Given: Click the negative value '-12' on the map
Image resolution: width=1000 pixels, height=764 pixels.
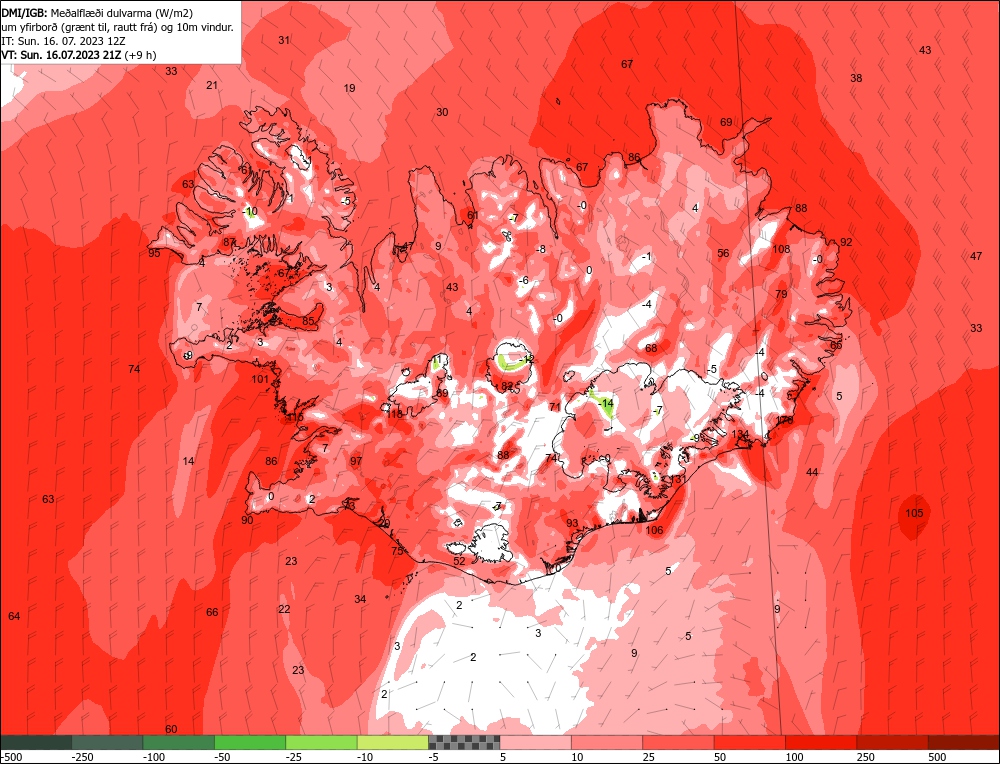Looking at the screenshot, I should point(526,360).
